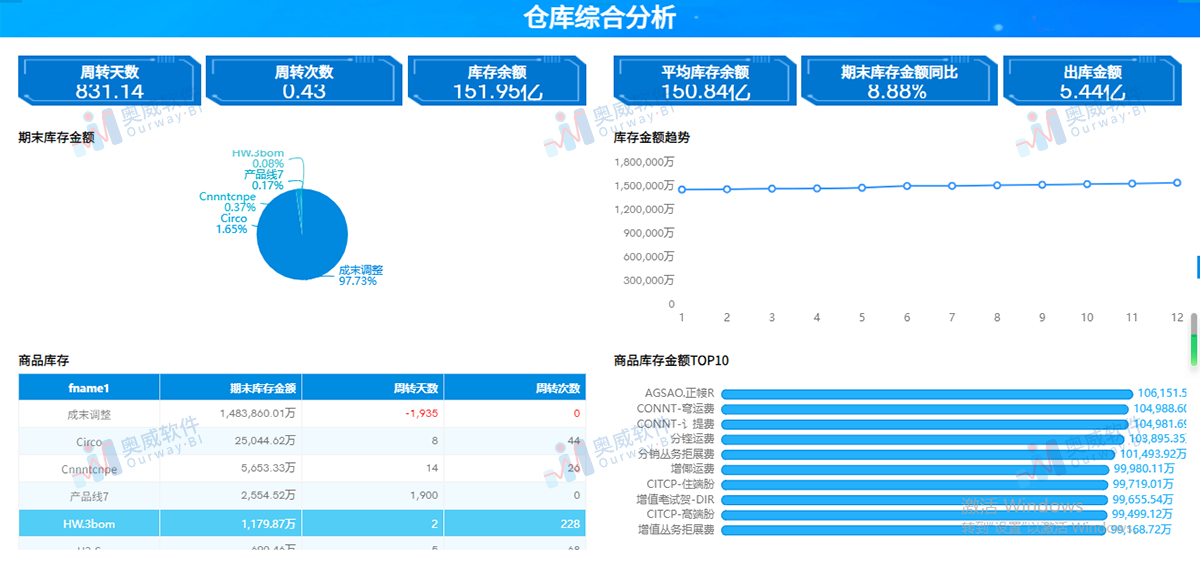Click the Cnnntcnpe 0.37% pie label
Screen dimensions: 1200x568
pyautogui.click(x=227, y=202)
